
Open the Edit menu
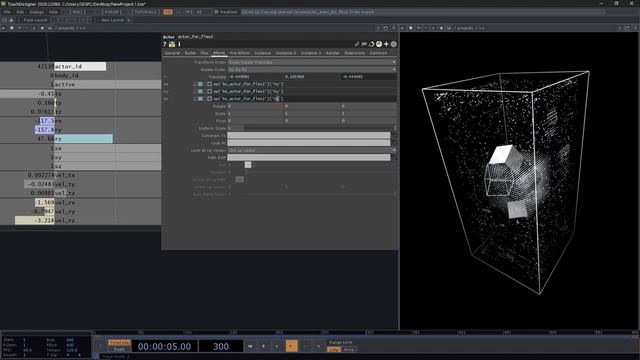pos(20,12)
